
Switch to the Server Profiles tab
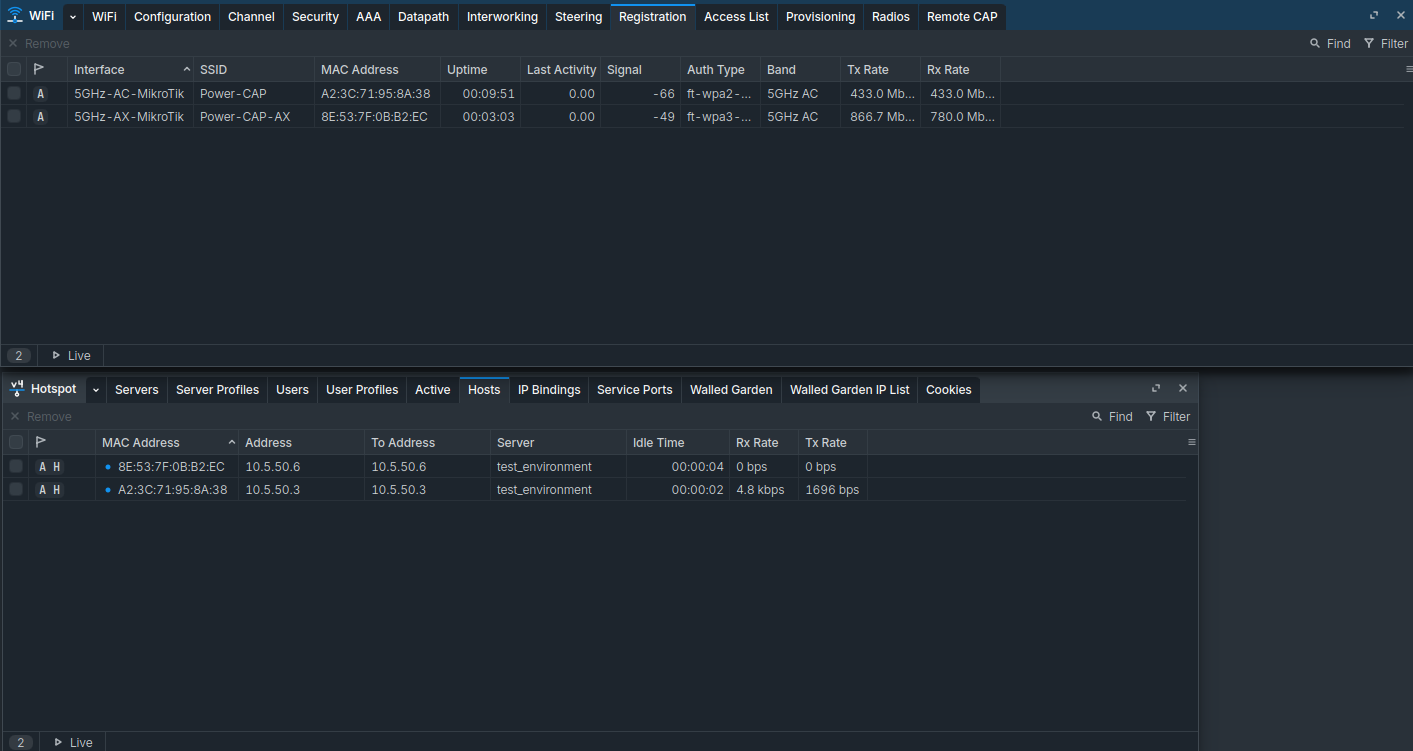(217, 390)
